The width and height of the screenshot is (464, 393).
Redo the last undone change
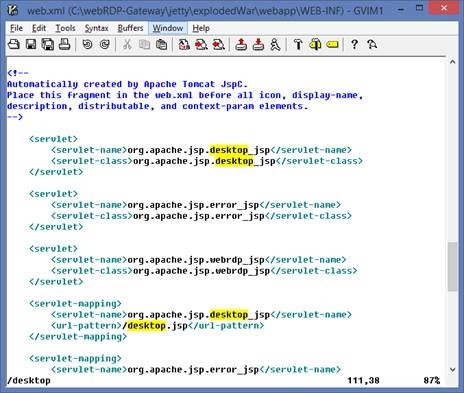pos(105,44)
